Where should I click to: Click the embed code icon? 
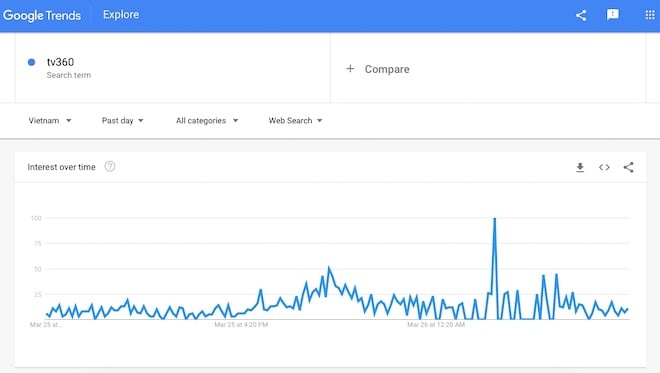coord(604,167)
